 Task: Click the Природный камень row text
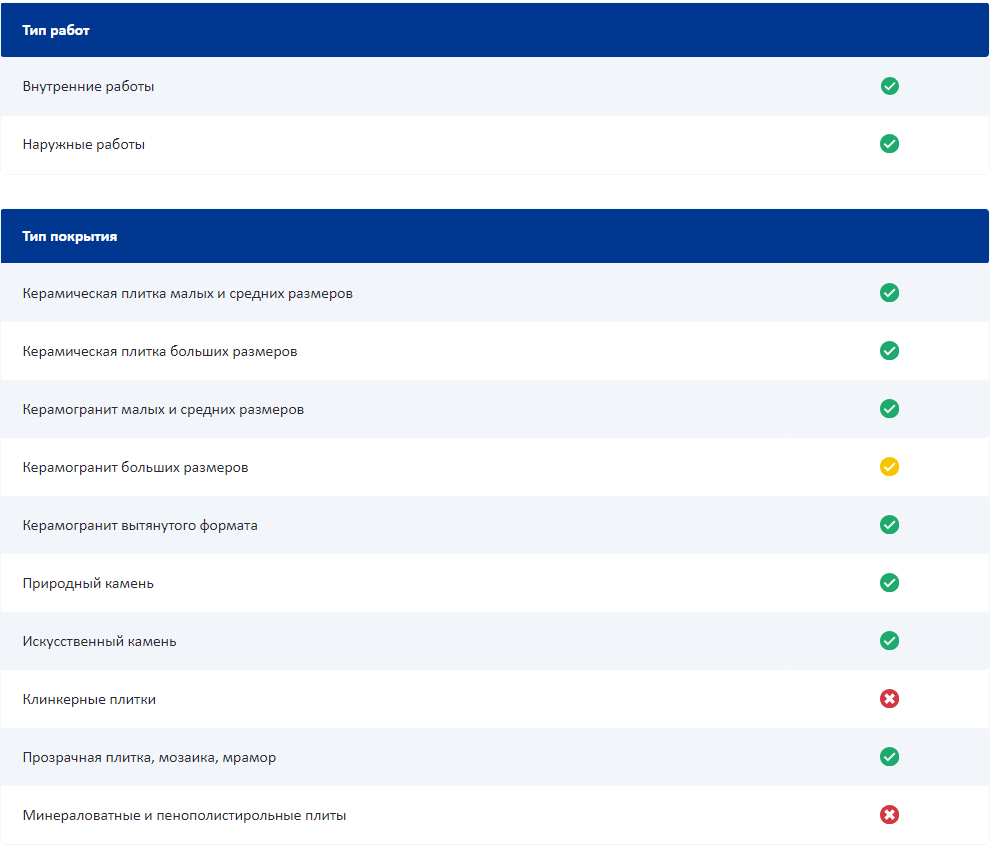(x=88, y=584)
